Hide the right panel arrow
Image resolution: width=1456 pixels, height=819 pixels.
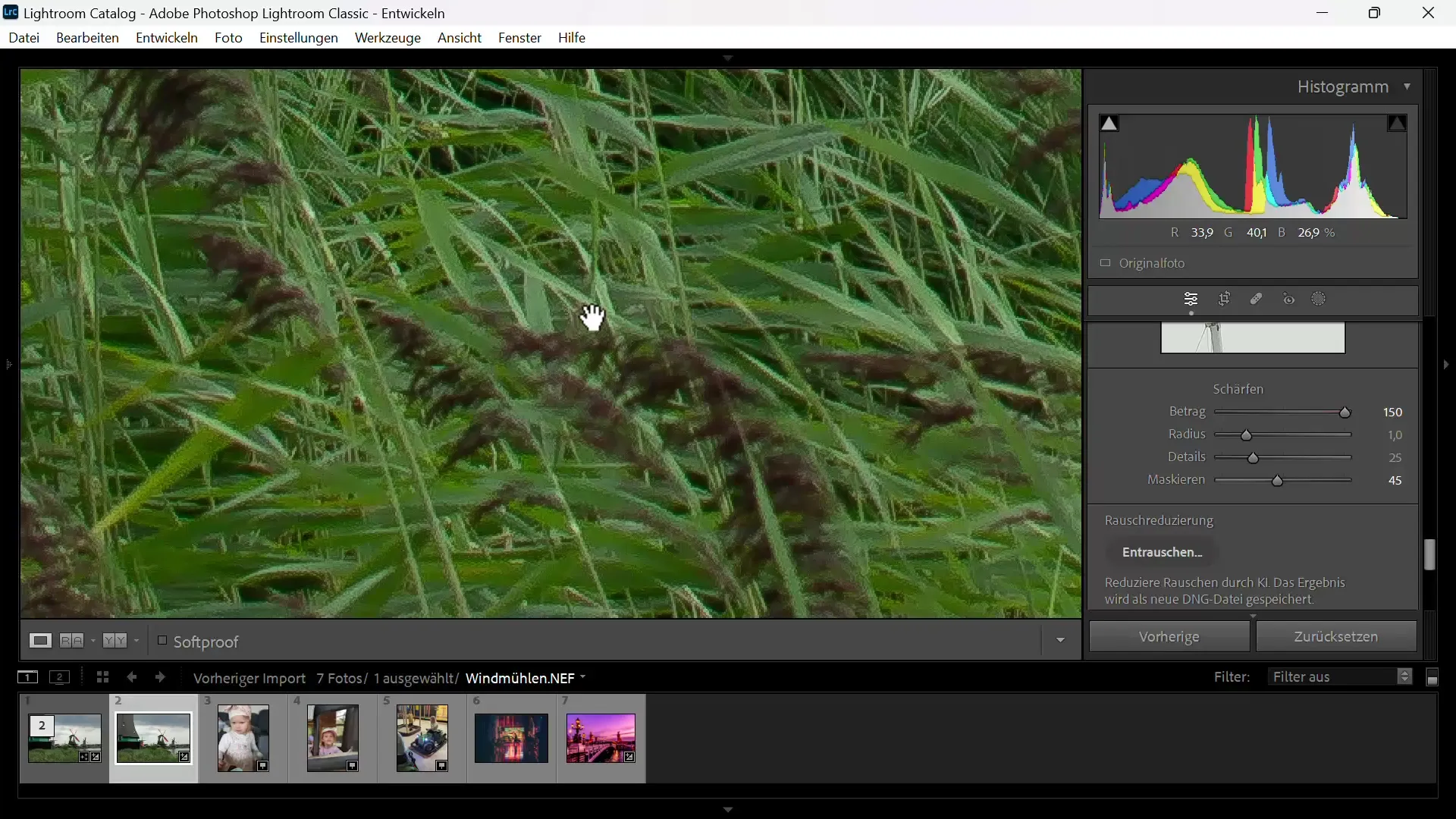[1447, 365]
